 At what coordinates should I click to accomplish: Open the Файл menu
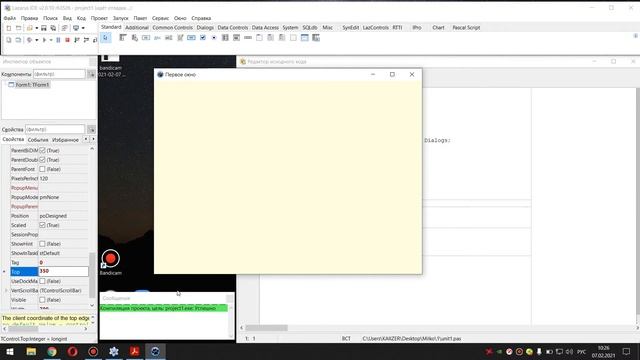[x=10, y=18]
